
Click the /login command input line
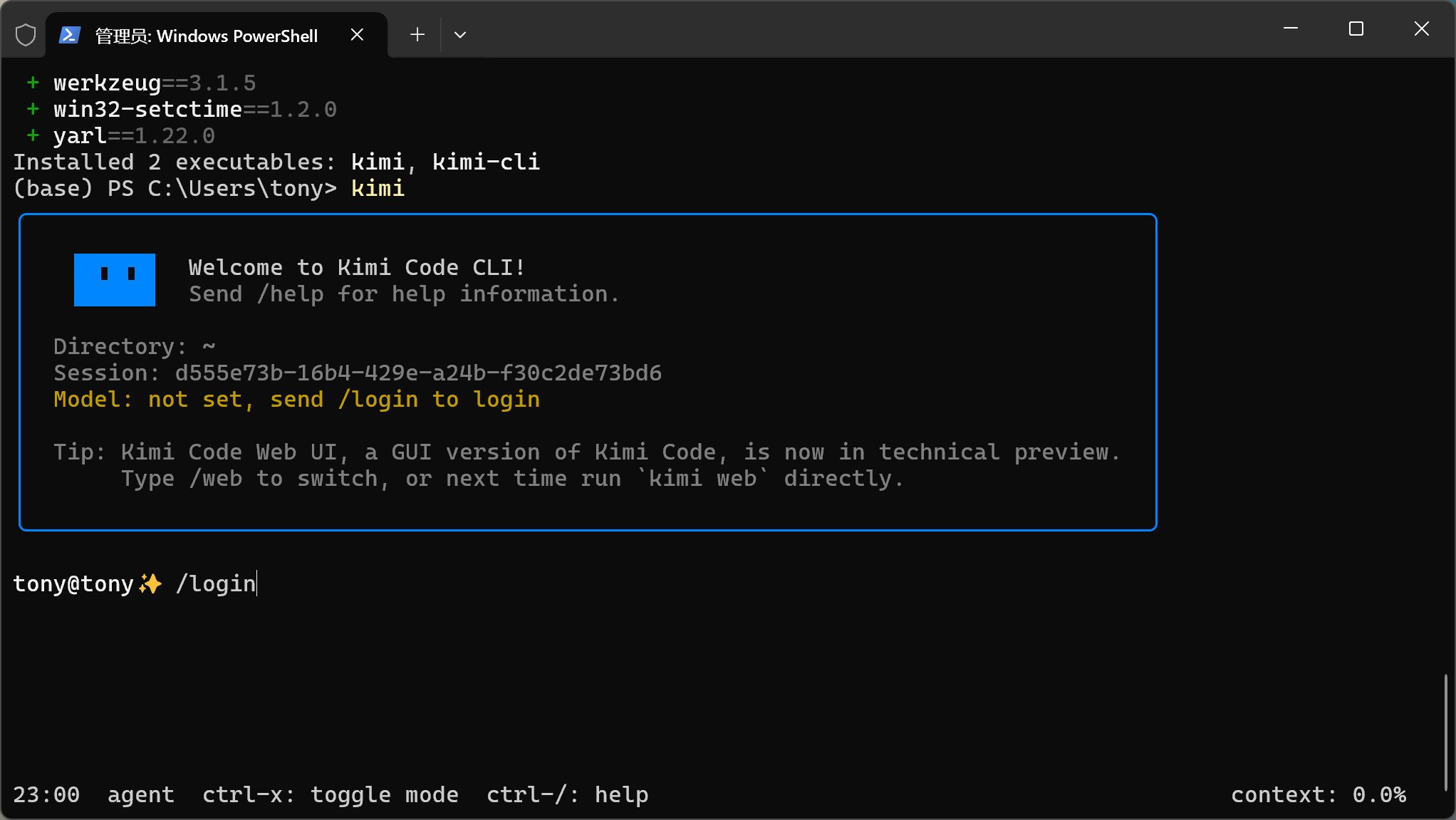216,583
